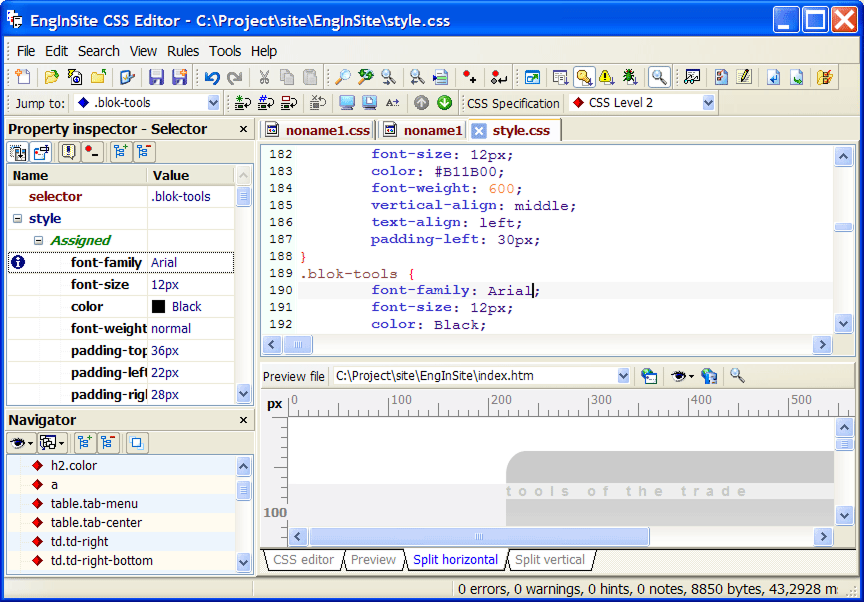The height and width of the screenshot is (602, 864).
Task: Select td.td-right in Navigator
Action: click(x=79, y=541)
